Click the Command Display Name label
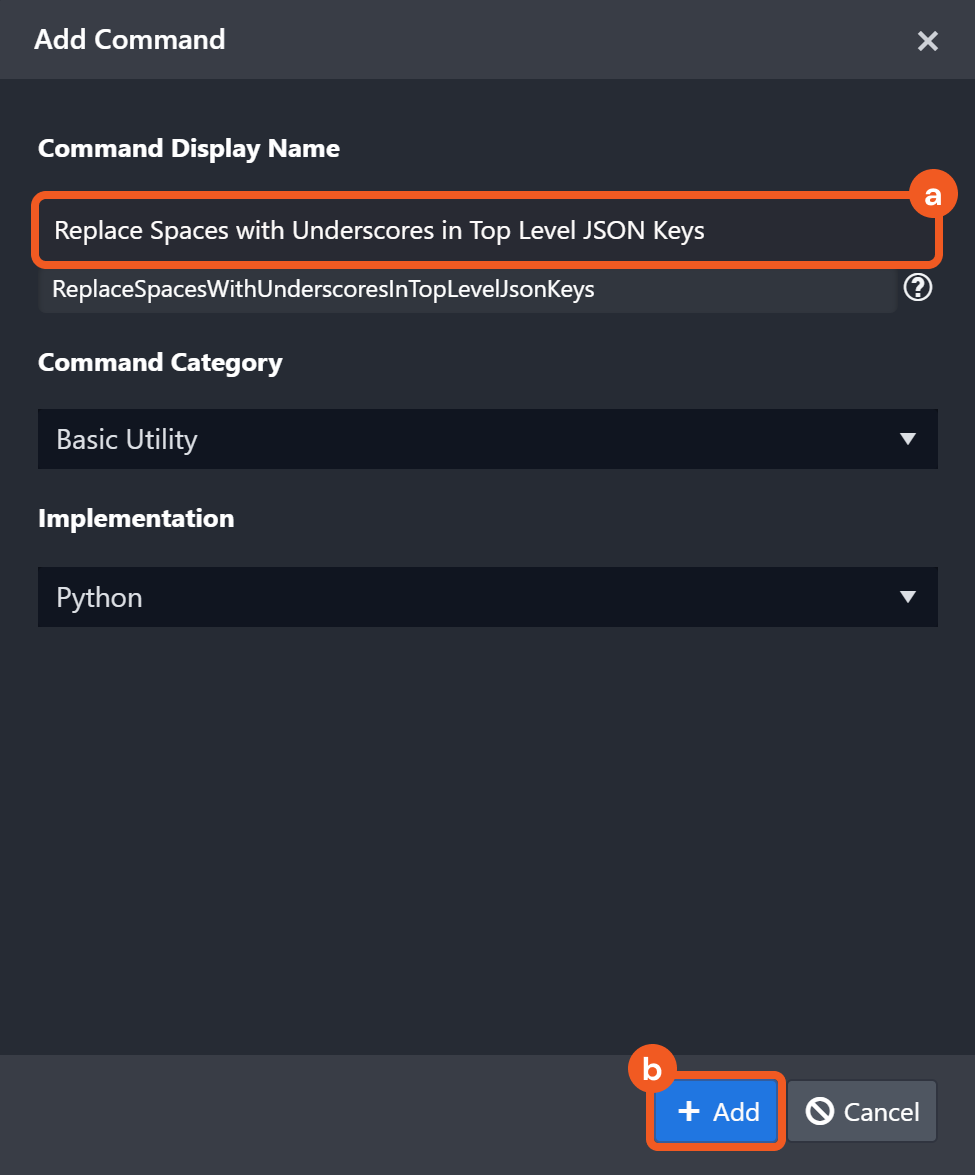The image size is (975, 1175). pos(189,149)
